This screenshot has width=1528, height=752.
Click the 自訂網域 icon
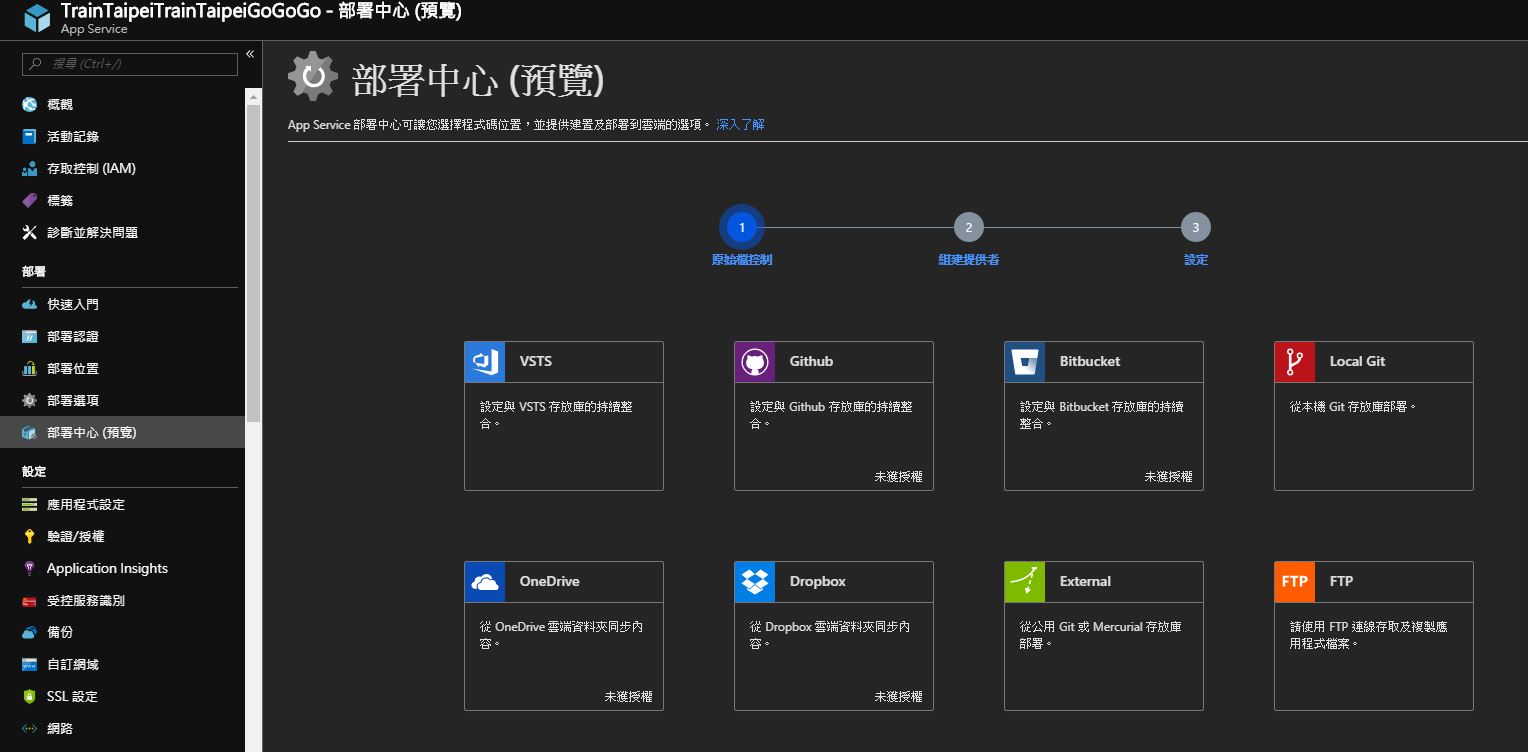click(29, 664)
